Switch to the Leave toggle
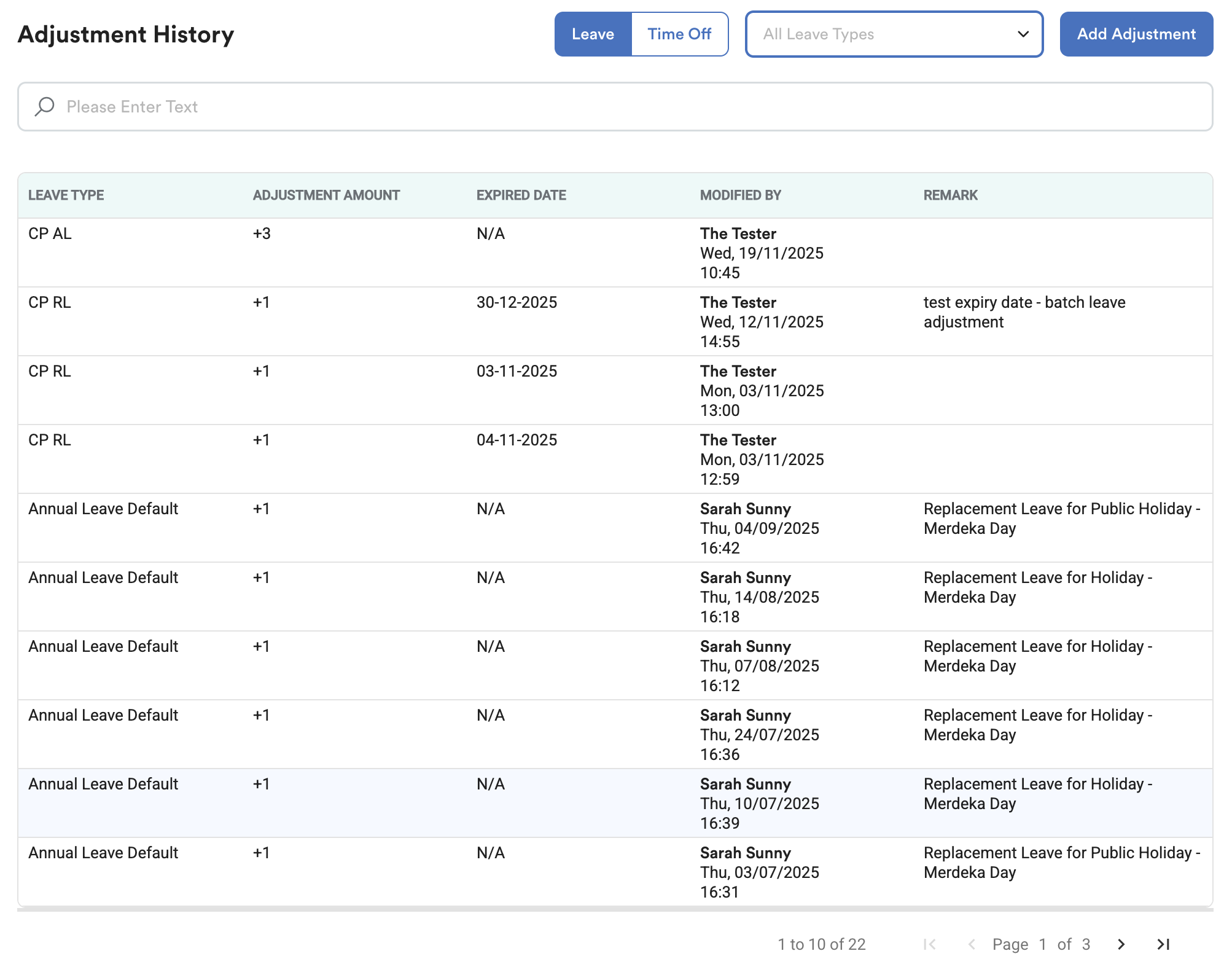The image size is (1232, 967). (593, 34)
